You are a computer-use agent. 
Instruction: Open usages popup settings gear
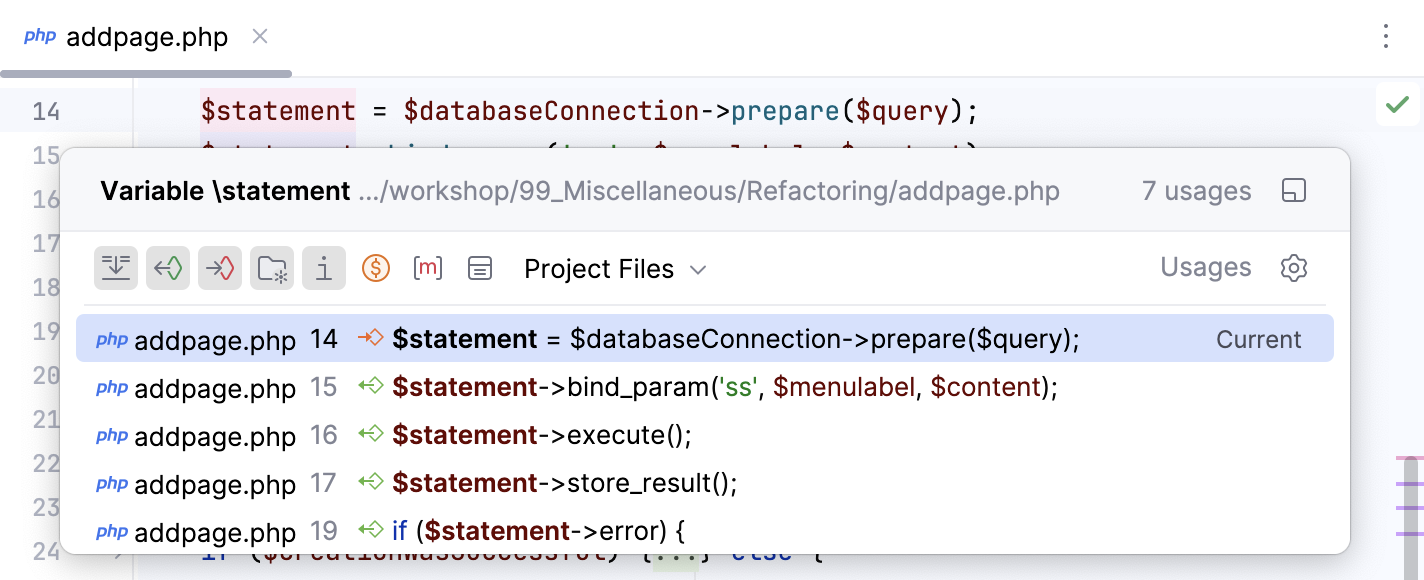(1294, 268)
